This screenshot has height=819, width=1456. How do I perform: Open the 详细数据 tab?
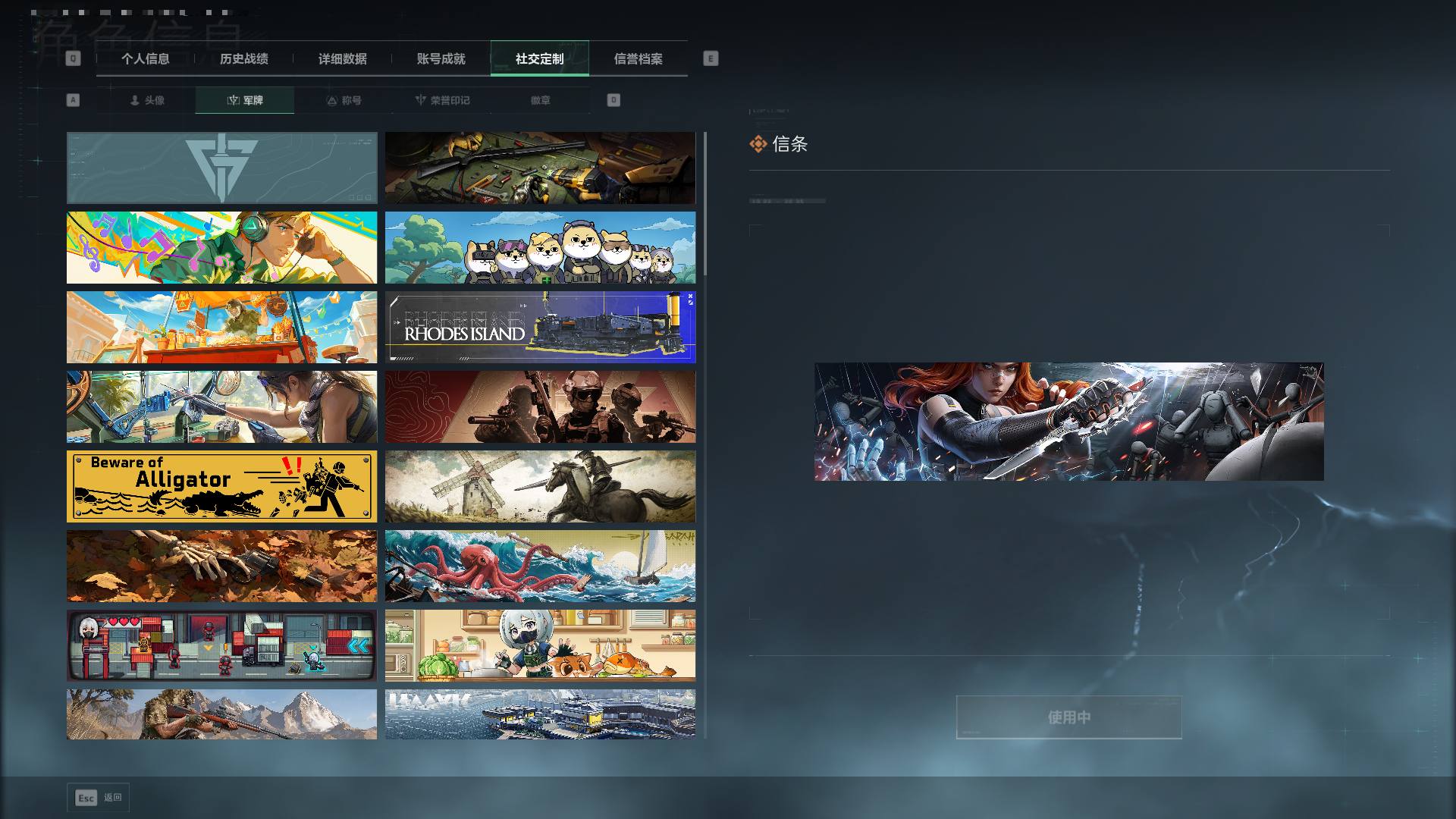(342, 58)
